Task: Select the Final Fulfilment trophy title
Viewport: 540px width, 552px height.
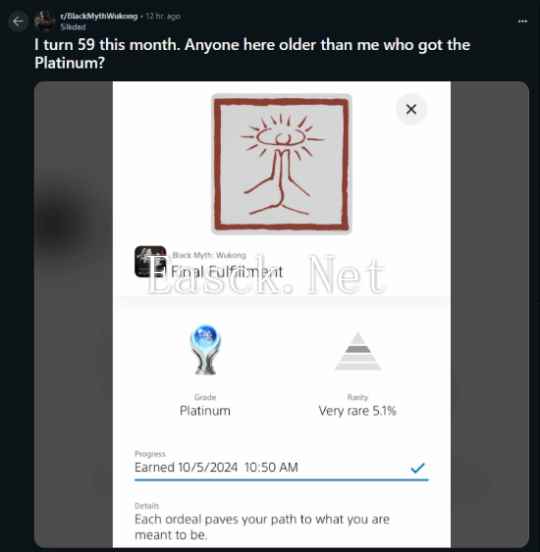Action: tap(226, 271)
